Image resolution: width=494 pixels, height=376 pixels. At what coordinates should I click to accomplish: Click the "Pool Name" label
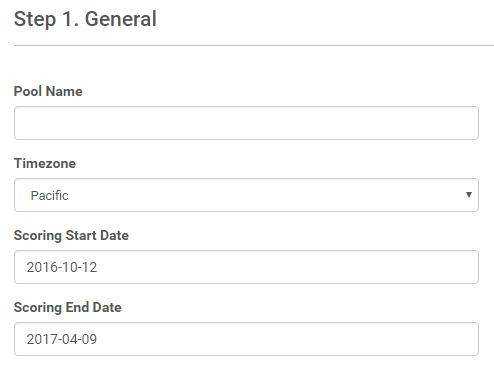tap(48, 91)
